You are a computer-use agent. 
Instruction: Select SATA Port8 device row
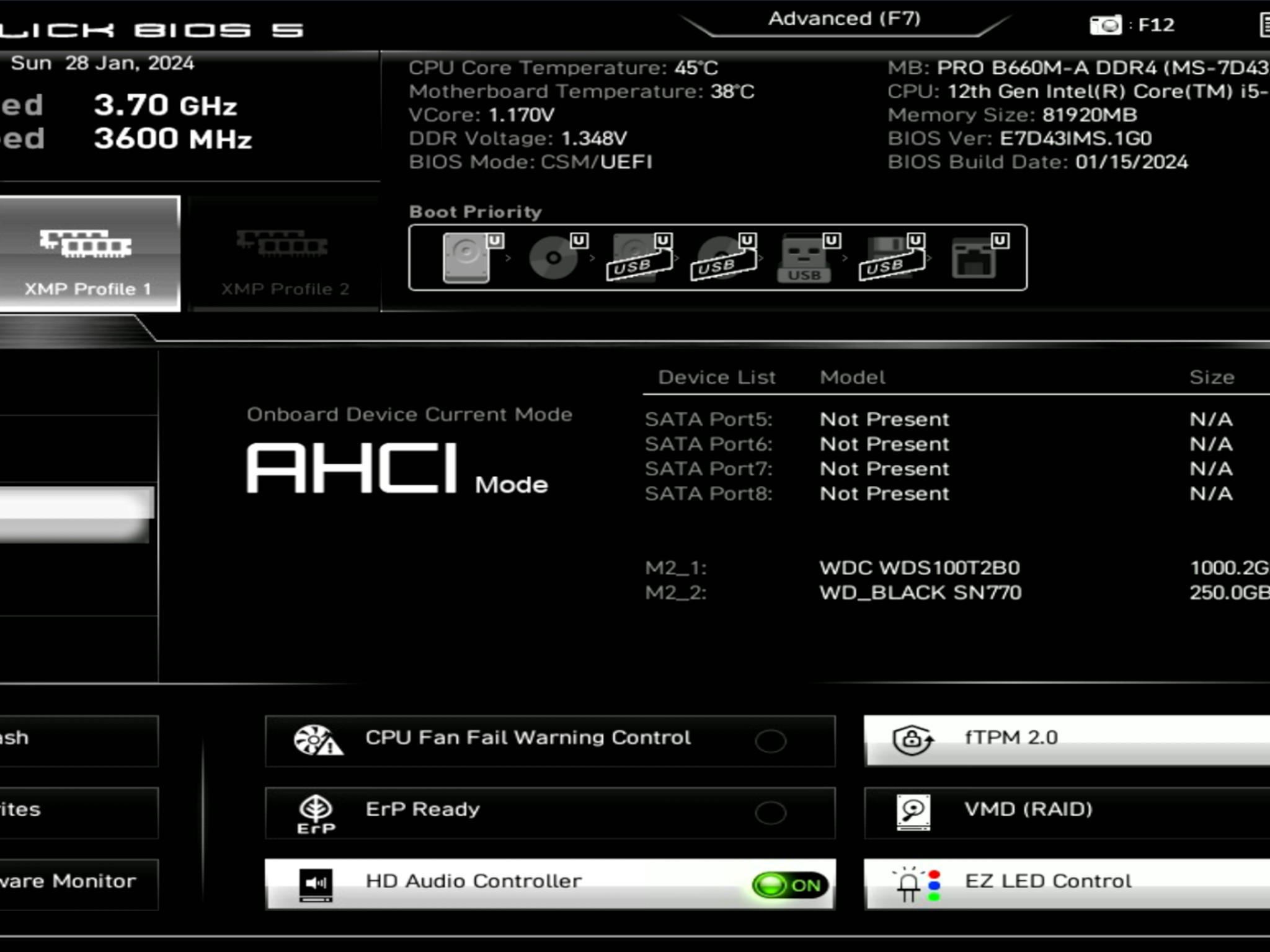point(939,494)
